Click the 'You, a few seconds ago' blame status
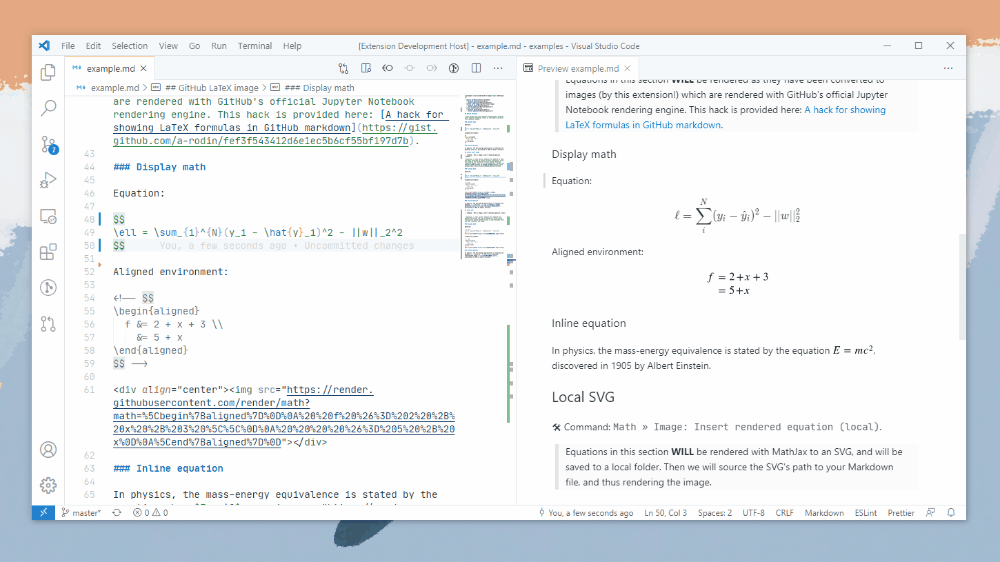Screen dimensions: 1000x562 tap(586, 513)
